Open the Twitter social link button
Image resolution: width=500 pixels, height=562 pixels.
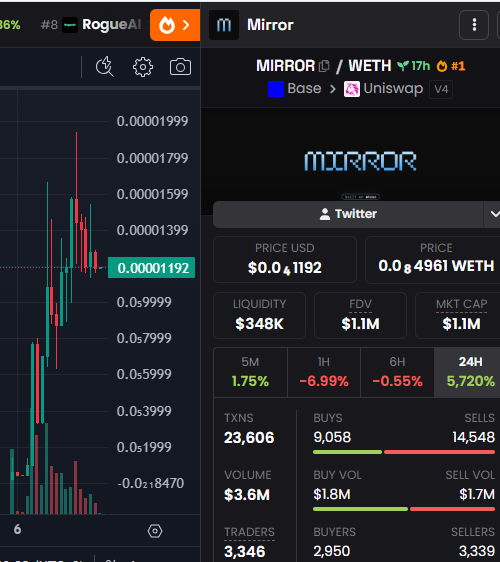pos(348,214)
